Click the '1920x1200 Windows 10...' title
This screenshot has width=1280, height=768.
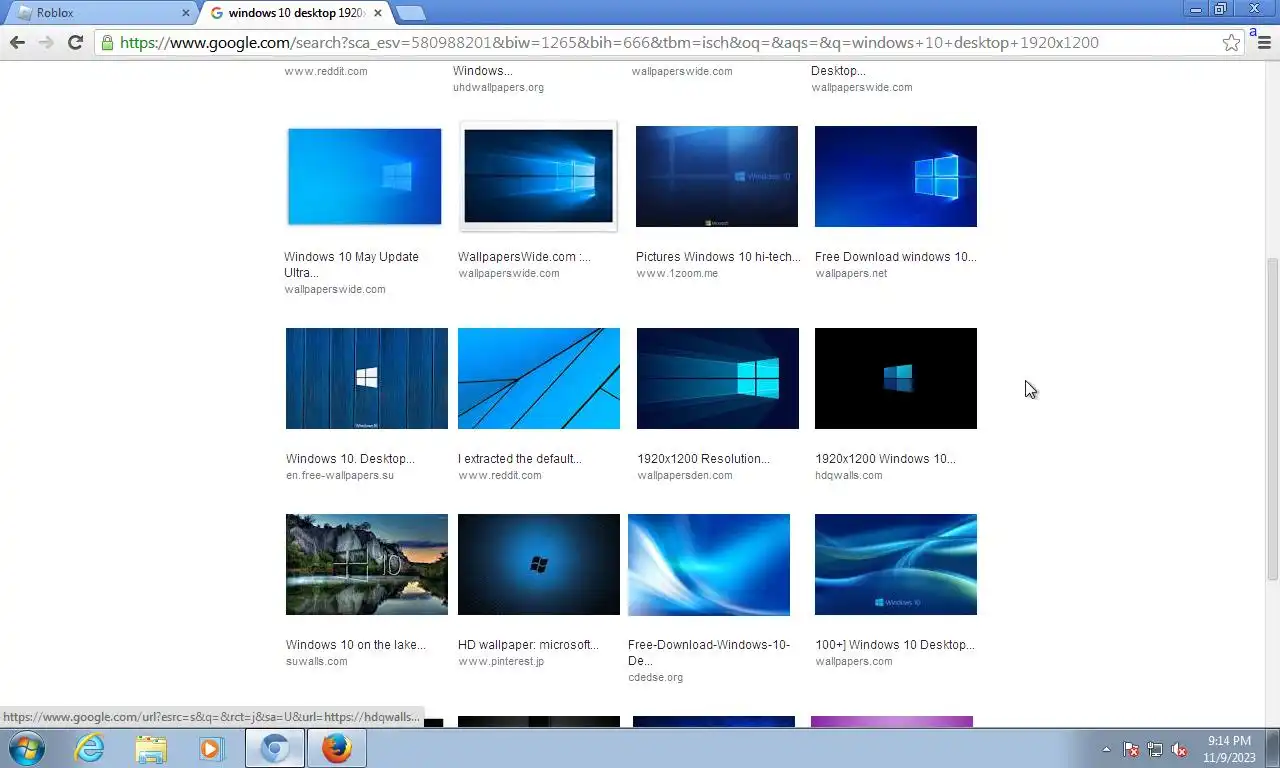pyautogui.click(x=885, y=459)
